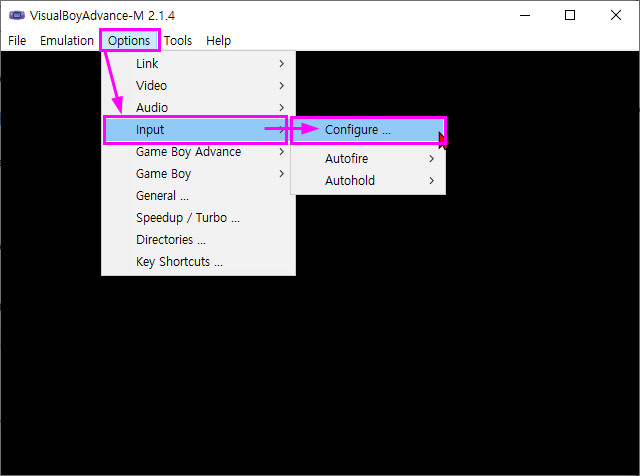Maximize the VisualBoyAdvance-M window
The height and width of the screenshot is (476, 640).
point(570,16)
